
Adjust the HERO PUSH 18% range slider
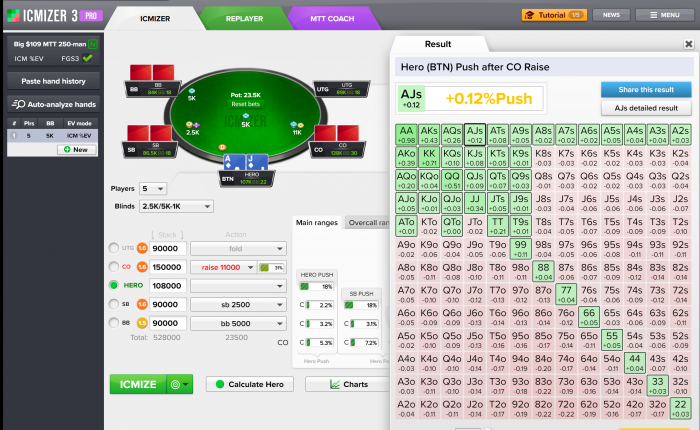tap(317, 287)
